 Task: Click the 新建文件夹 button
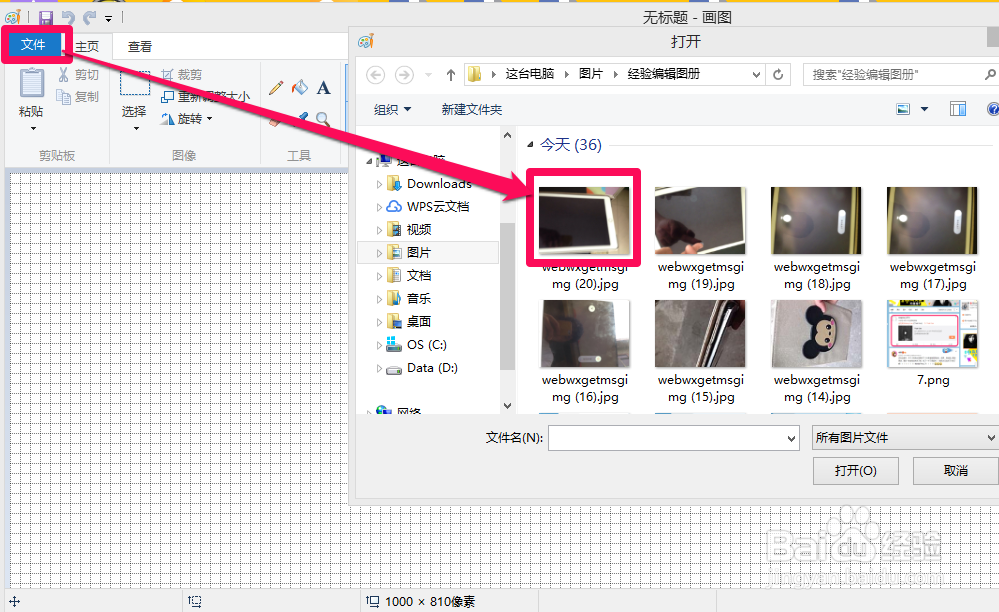[471, 110]
